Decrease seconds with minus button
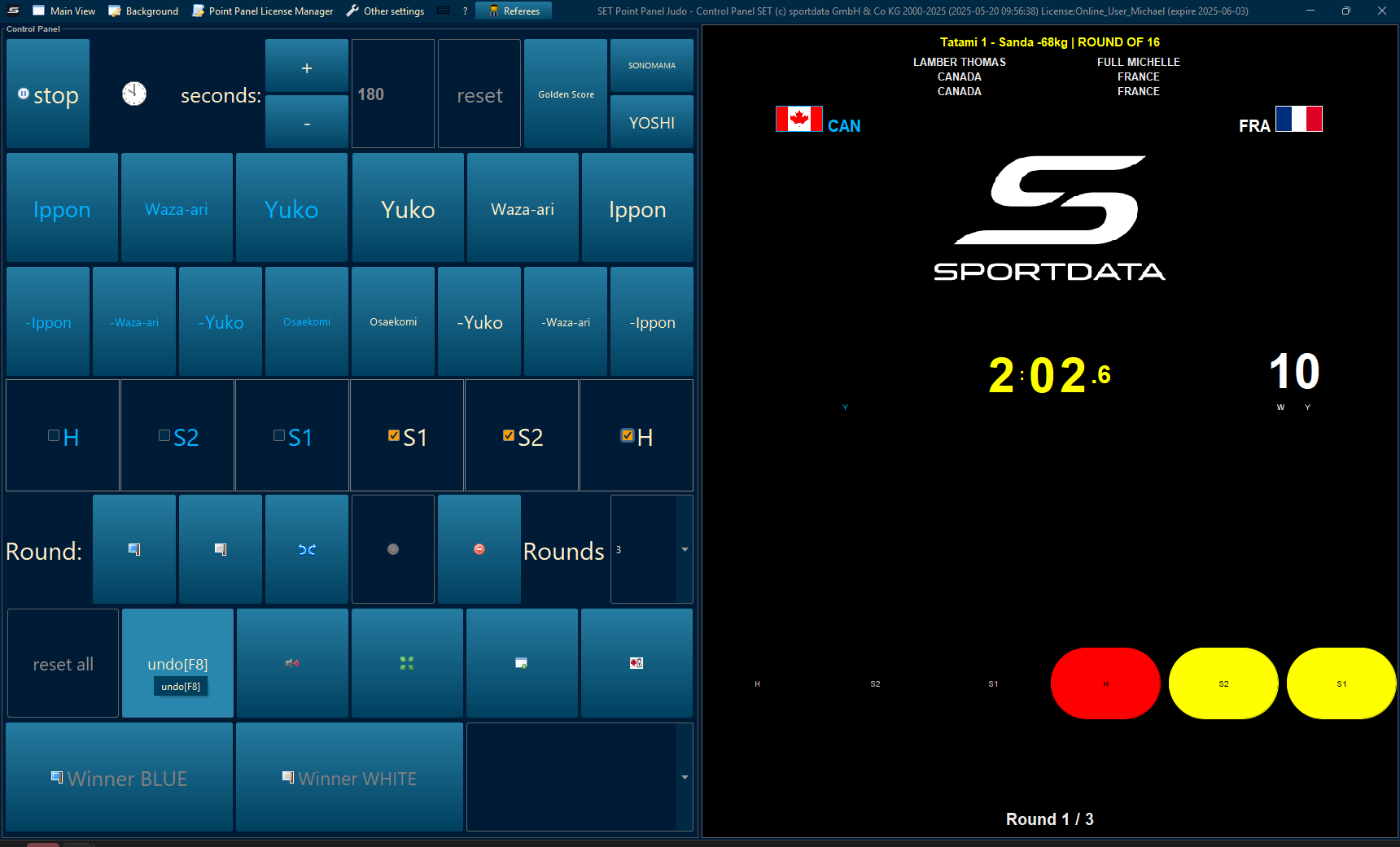The image size is (1400, 847). pos(307,122)
